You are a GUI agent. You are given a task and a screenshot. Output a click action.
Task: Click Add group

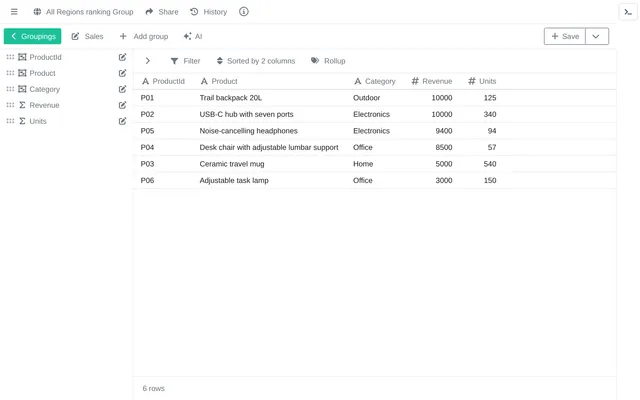[x=144, y=36]
